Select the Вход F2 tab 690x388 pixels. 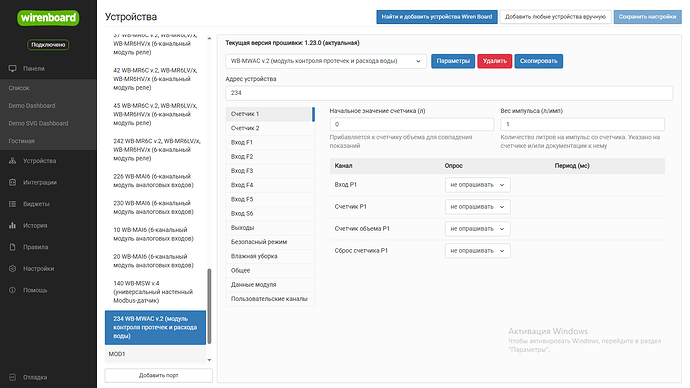point(270,157)
